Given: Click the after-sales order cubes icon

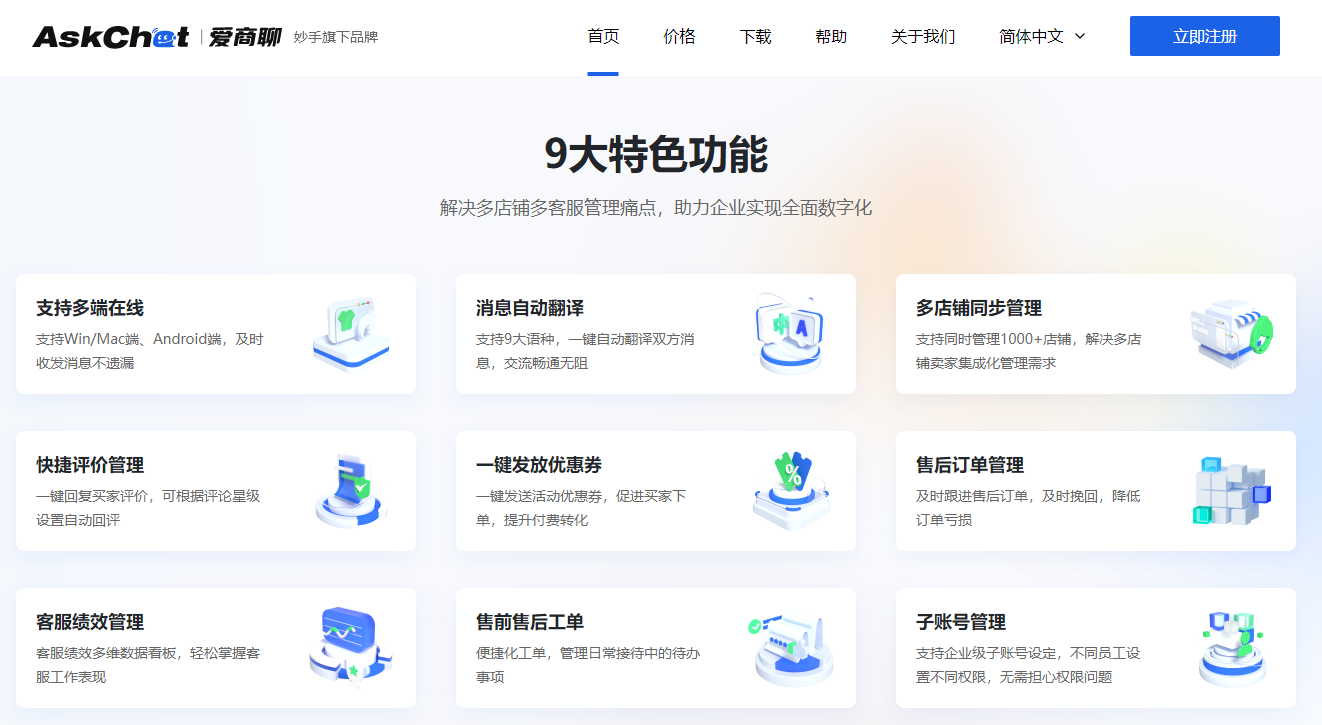Looking at the screenshot, I should [x=1231, y=490].
